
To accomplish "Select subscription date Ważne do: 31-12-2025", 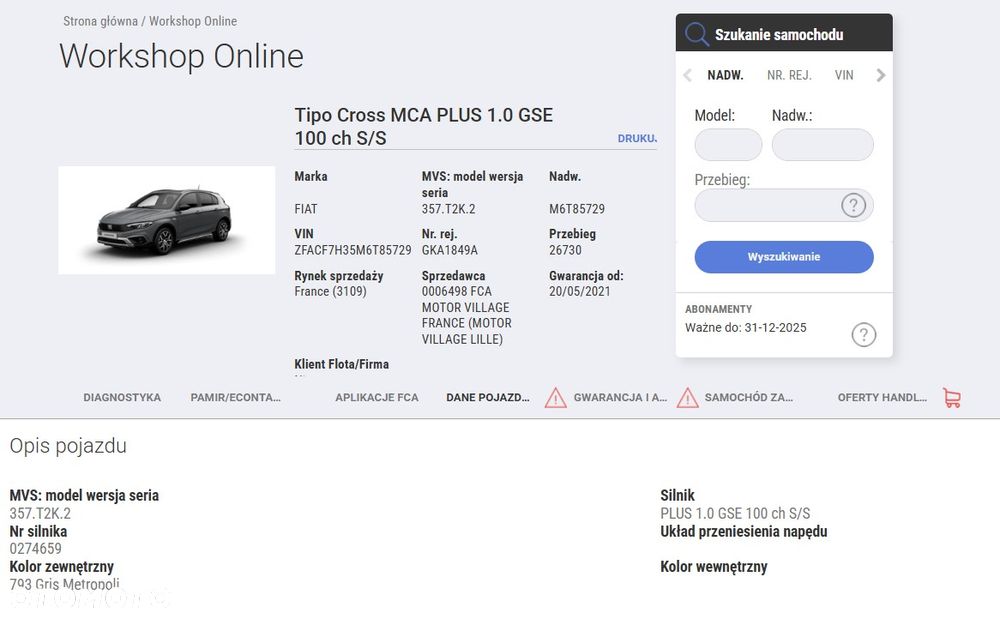I will [746, 328].
